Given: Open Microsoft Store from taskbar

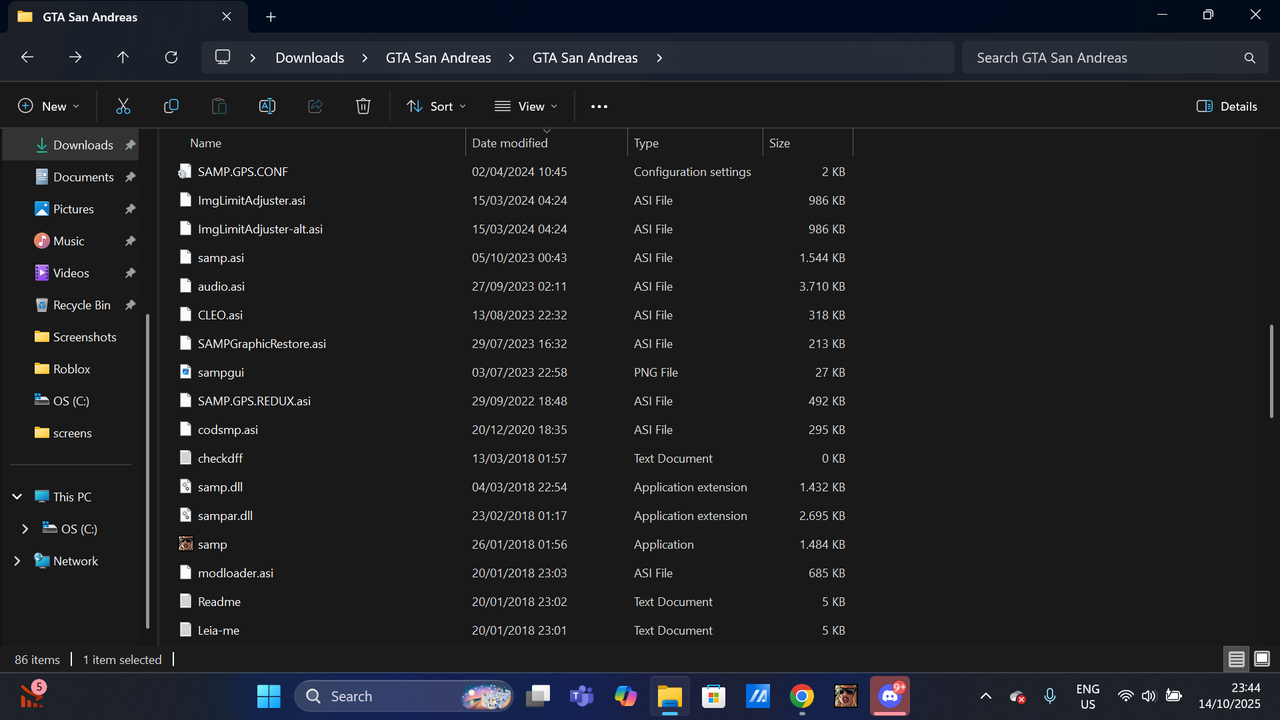Looking at the screenshot, I should tap(713, 696).
